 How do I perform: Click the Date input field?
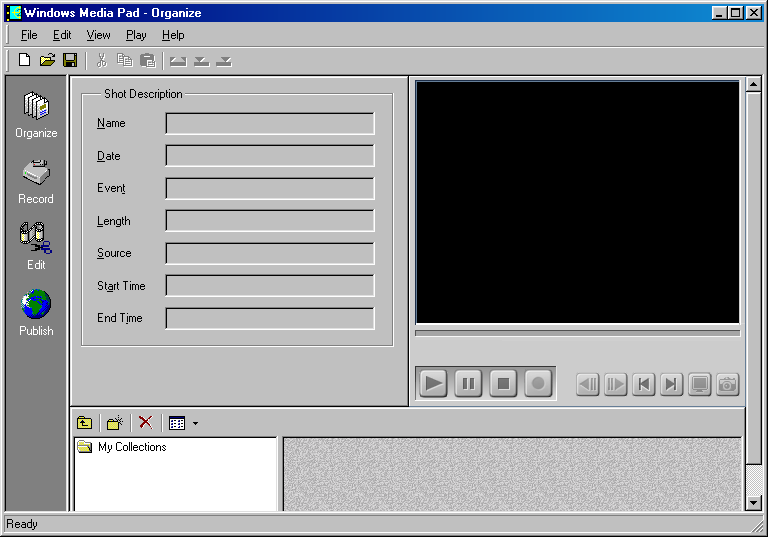[270, 156]
